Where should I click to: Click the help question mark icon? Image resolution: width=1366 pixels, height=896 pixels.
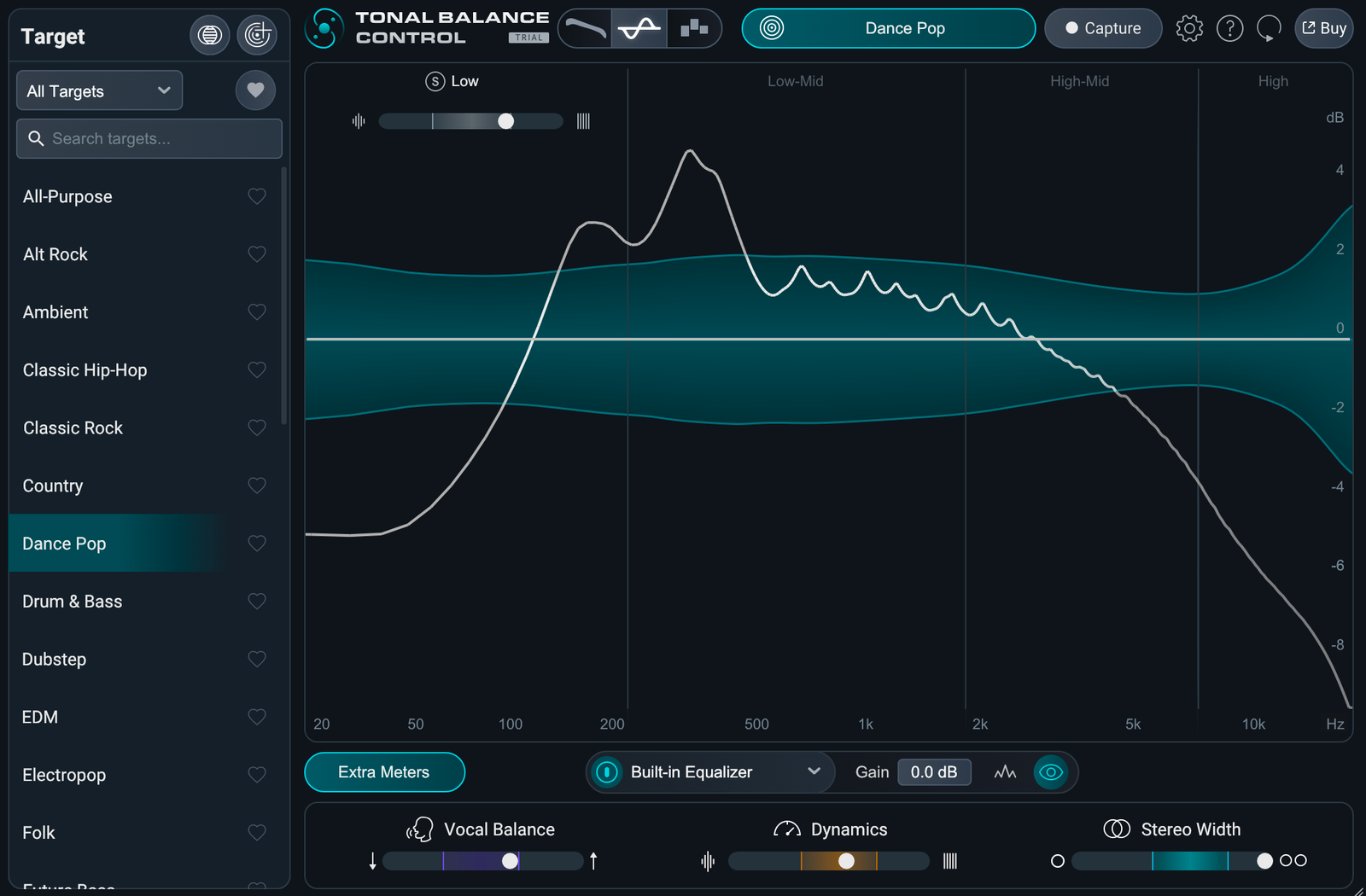pyautogui.click(x=1229, y=28)
